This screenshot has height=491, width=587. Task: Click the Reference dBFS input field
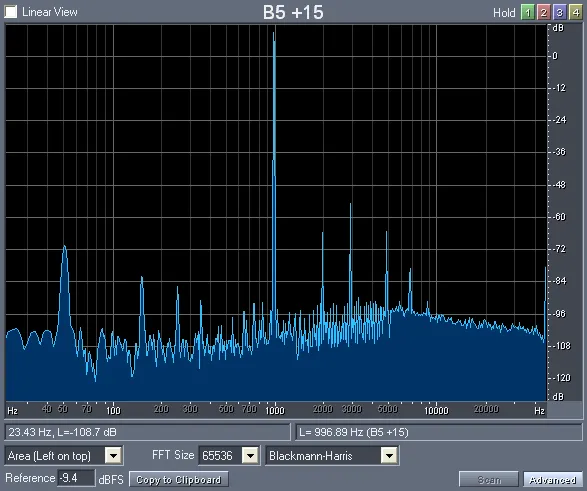(76, 478)
